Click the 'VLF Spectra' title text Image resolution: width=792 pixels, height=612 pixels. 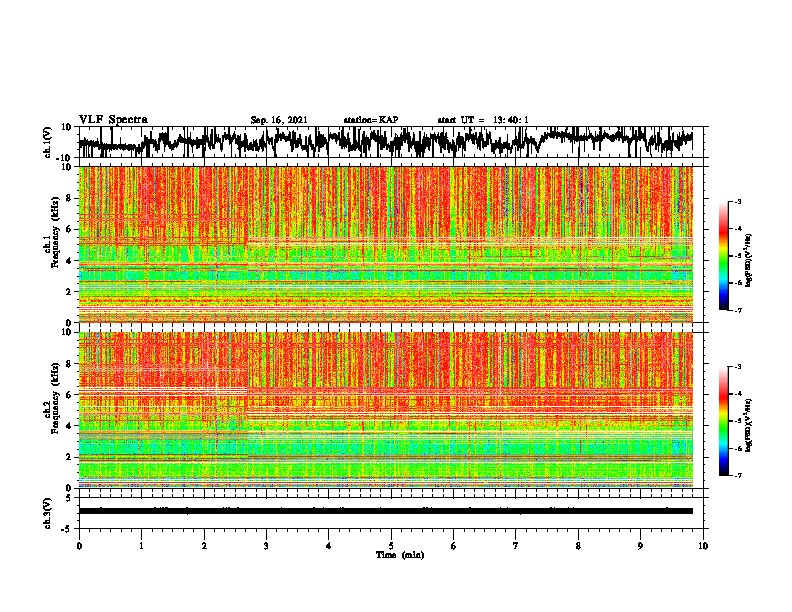pos(113,120)
